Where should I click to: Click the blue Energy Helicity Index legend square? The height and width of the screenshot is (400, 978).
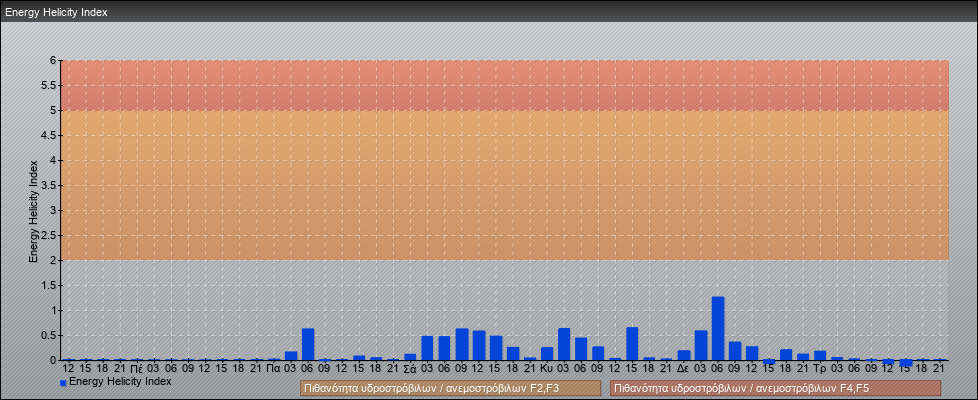(x=63, y=383)
